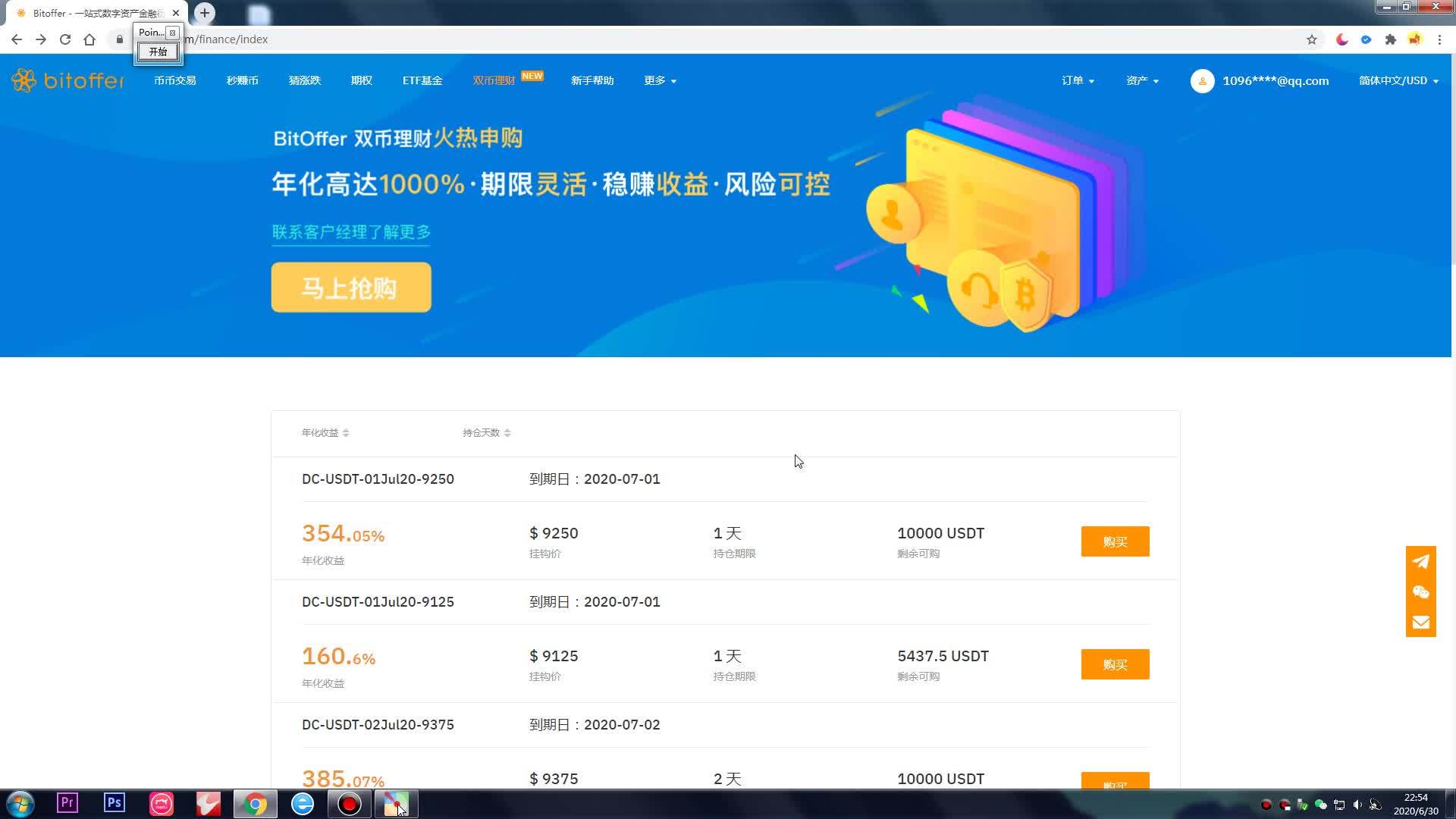Sort by 持仓天数 column
The image size is (1456, 819).
click(x=487, y=433)
